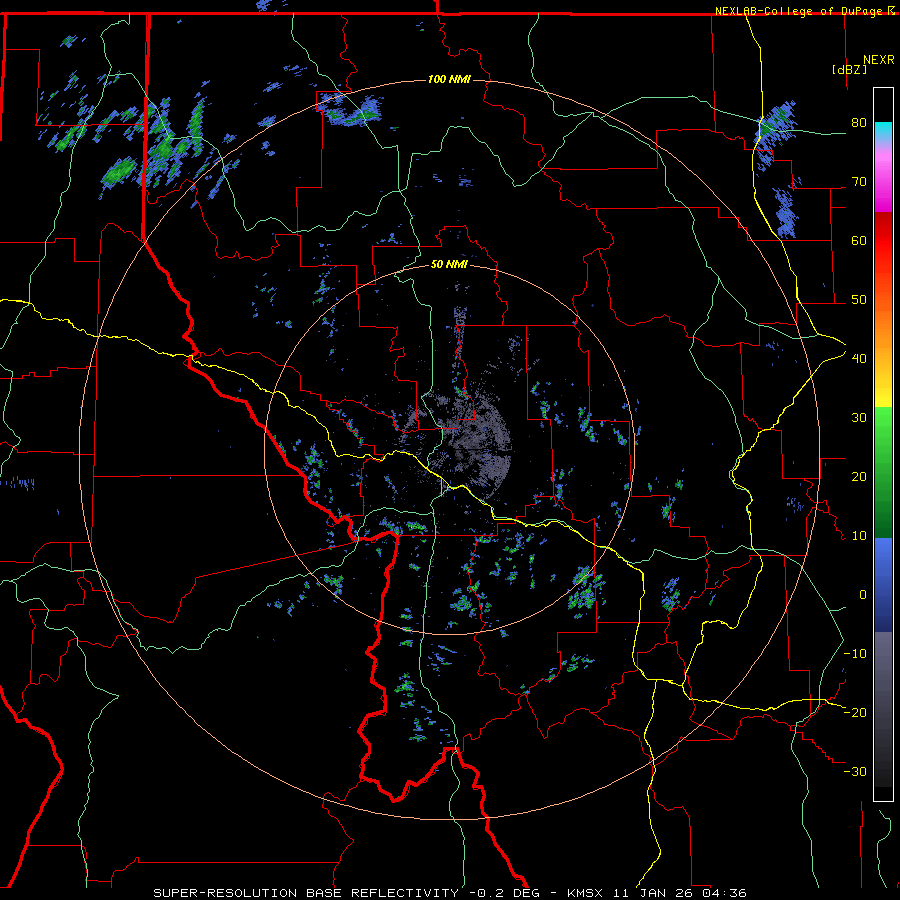Click the -30 dBZ scale label

tap(855, 771)
